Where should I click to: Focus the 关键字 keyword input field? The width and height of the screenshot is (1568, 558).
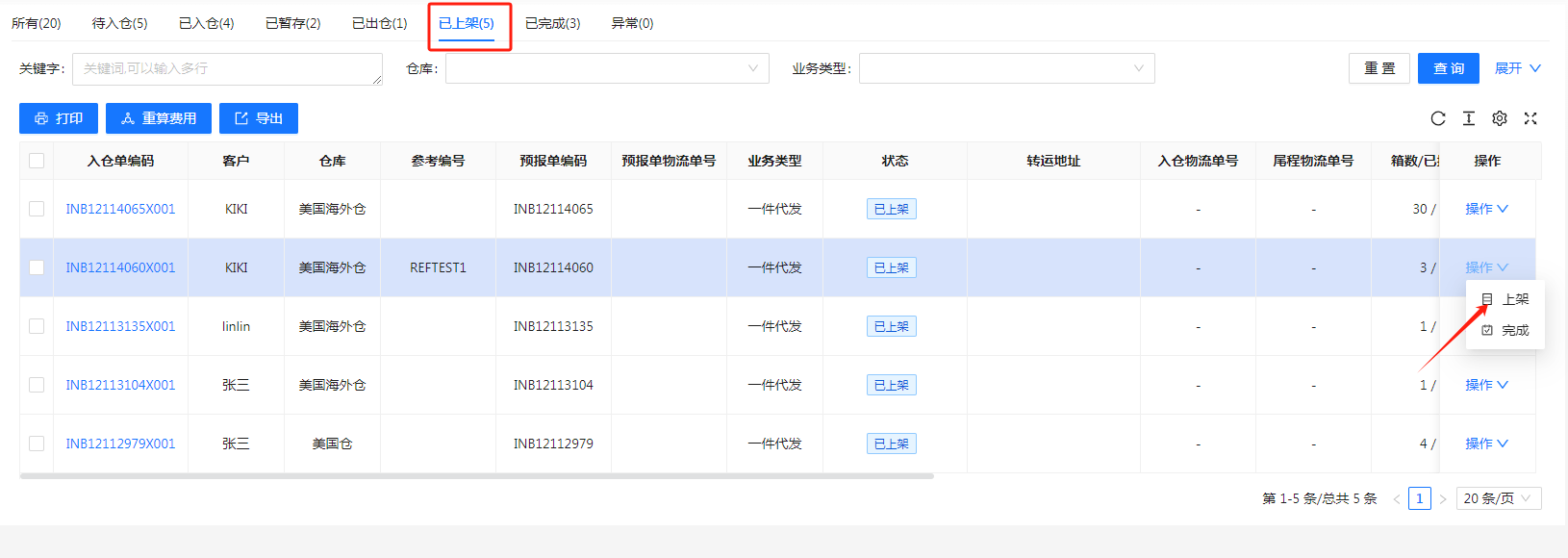pyautogui.click(x=227, y=68)
